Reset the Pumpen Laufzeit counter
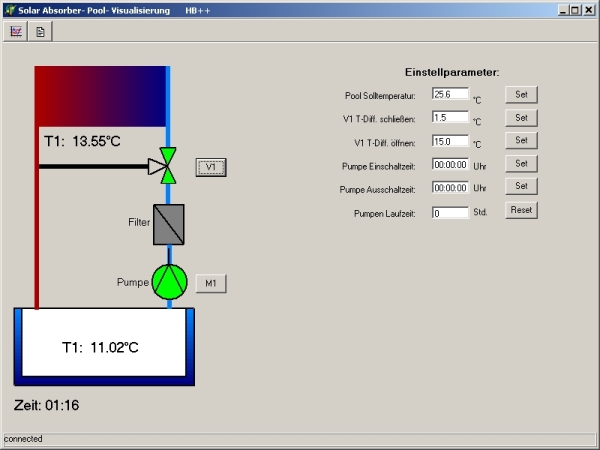Image resolution: width=600 pixels, height=450 pixels. click(x=521, y=210)
